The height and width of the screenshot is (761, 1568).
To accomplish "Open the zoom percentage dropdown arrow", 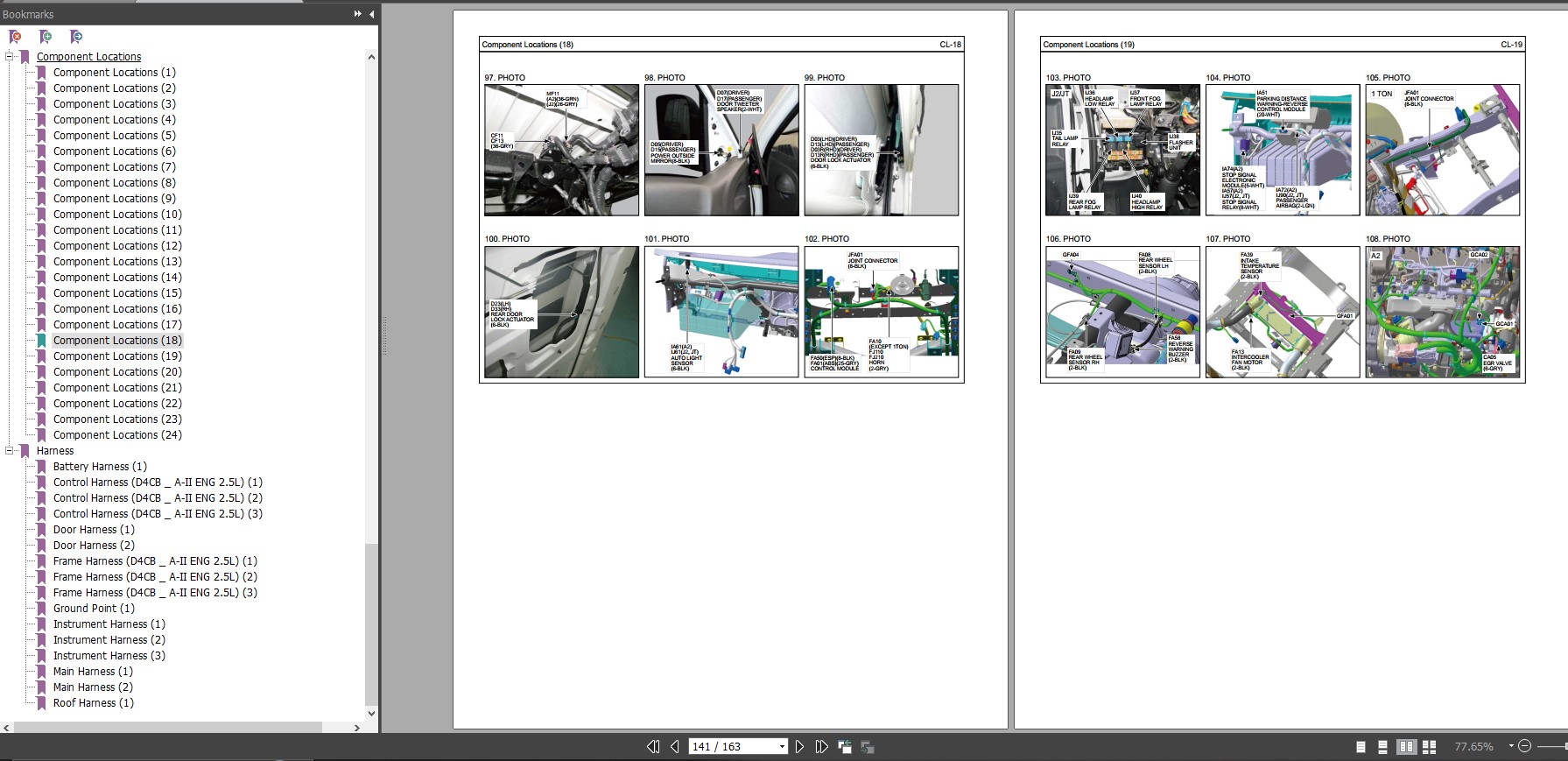I will point(1510,746).
